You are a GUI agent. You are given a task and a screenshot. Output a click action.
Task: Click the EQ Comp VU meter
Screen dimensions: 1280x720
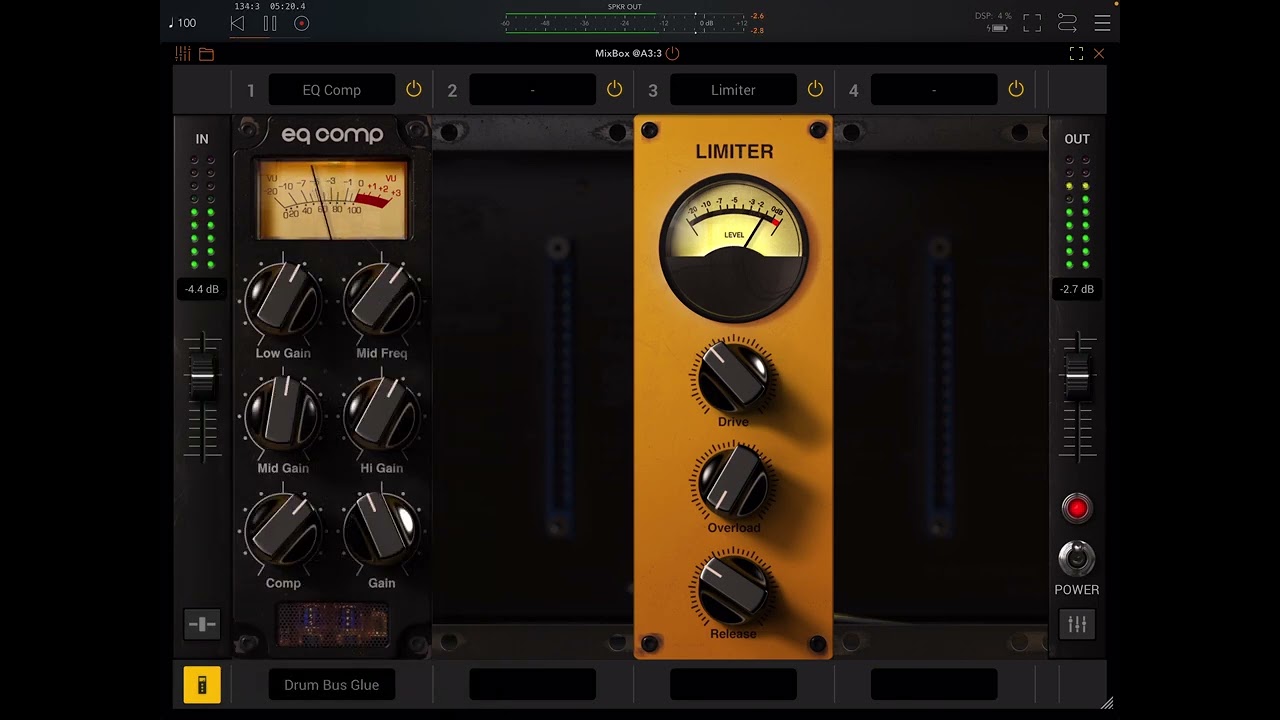332,200
